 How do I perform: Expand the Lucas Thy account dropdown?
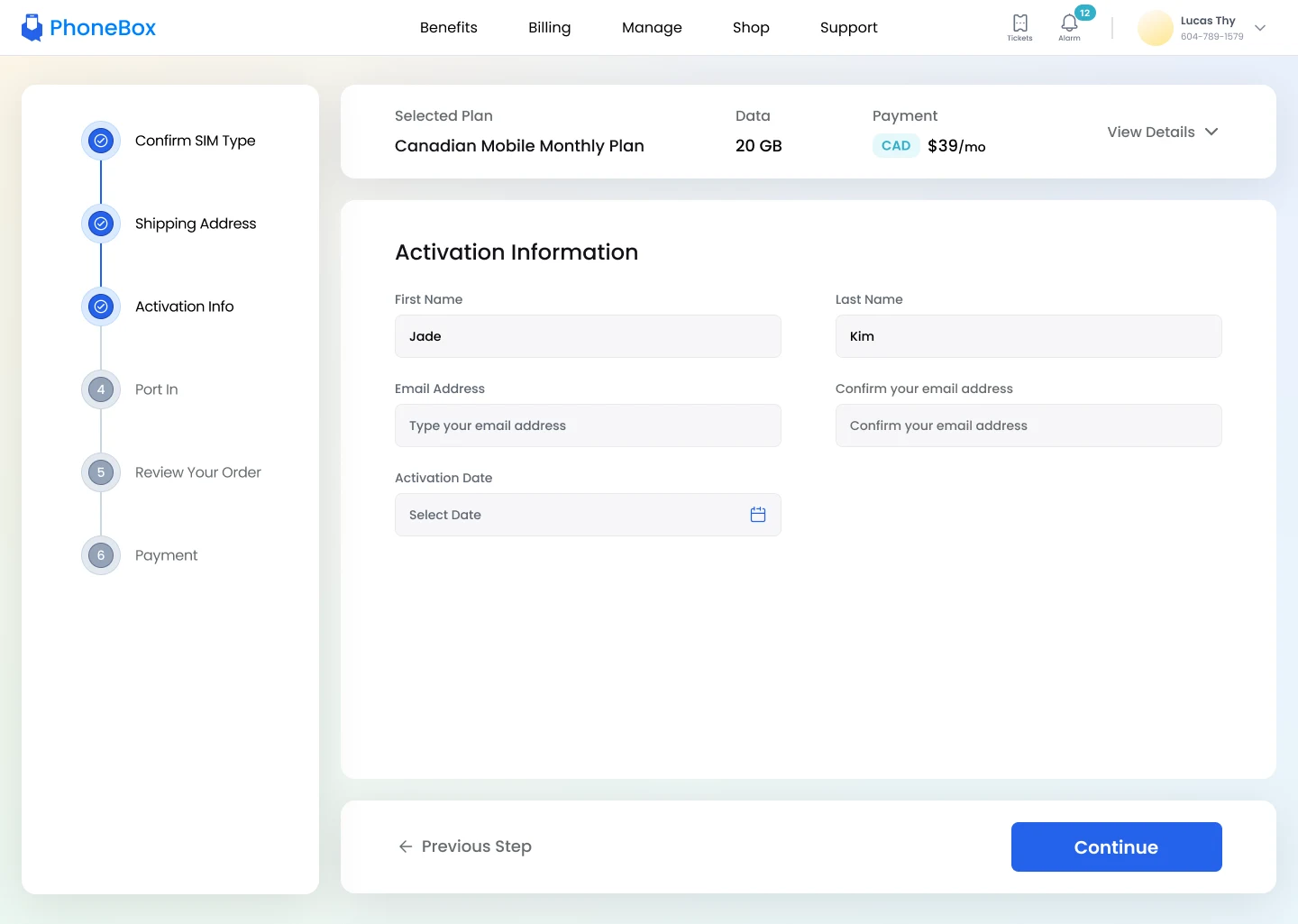[1260, 28]
